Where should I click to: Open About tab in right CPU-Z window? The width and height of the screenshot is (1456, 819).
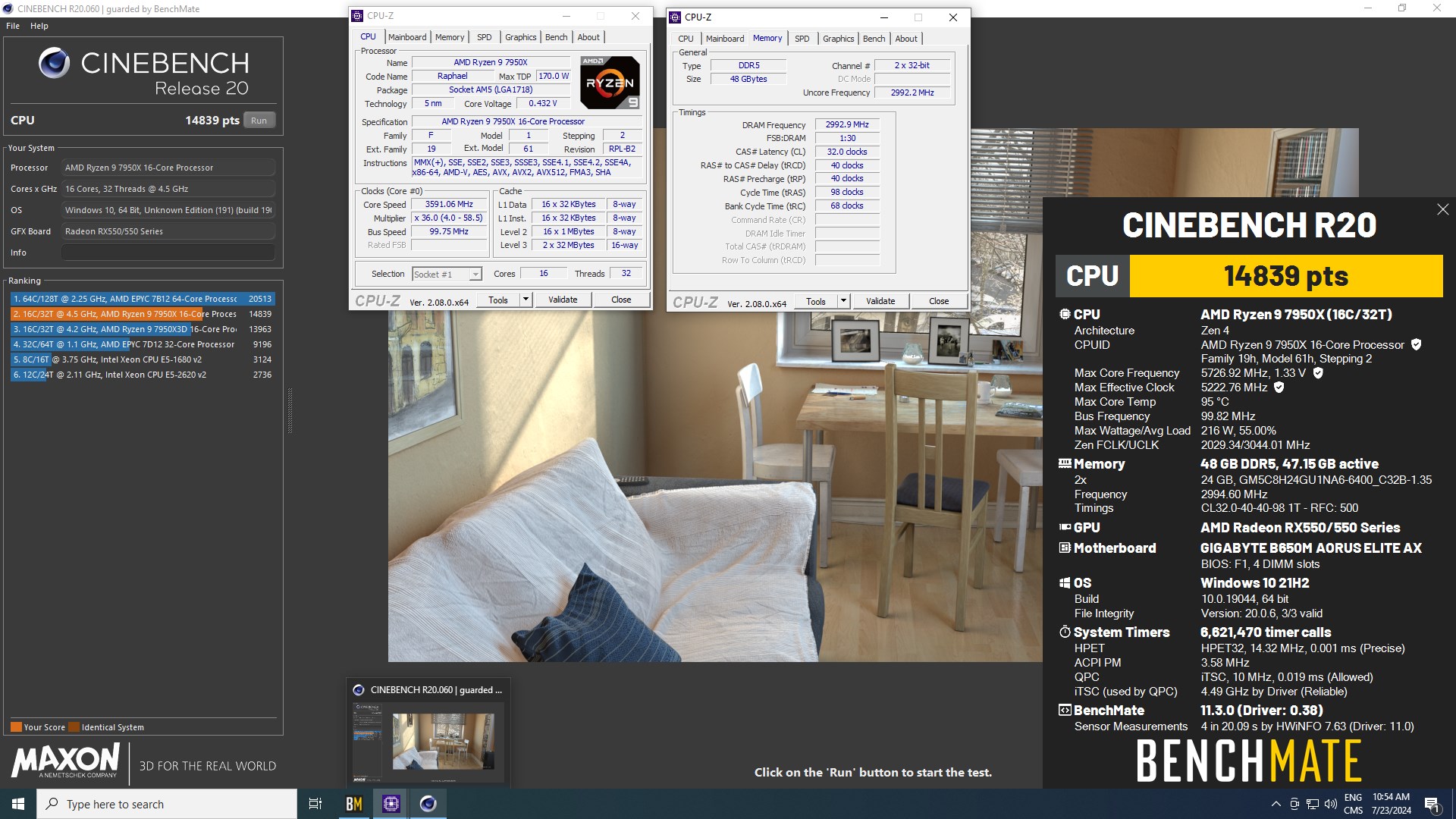click(906, 39)
